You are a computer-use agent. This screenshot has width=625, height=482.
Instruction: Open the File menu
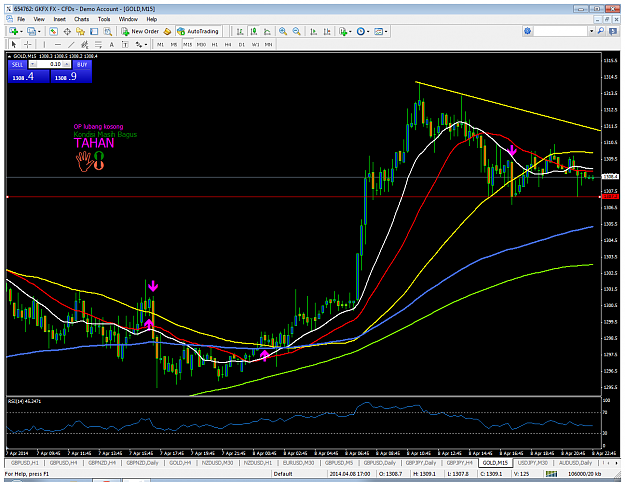point(21,19)
